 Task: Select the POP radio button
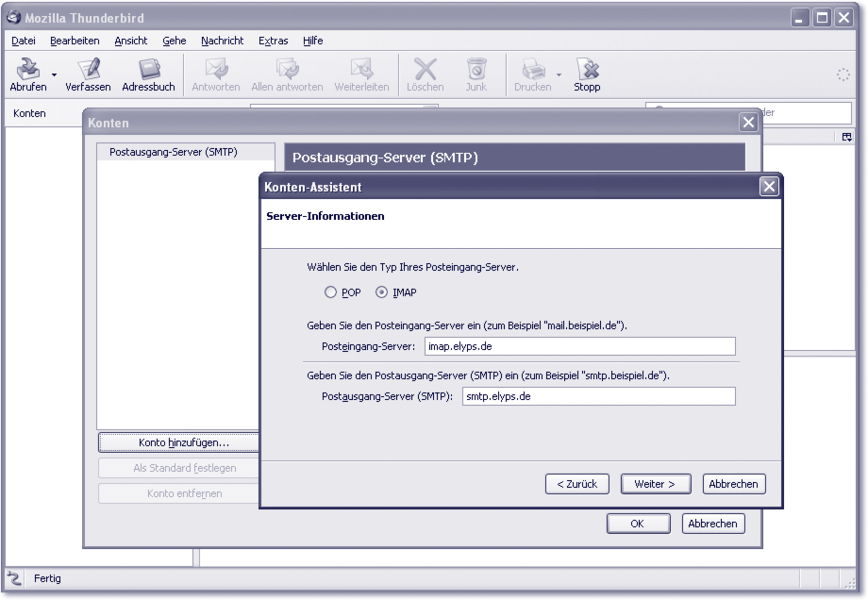(x=331, y=293)
